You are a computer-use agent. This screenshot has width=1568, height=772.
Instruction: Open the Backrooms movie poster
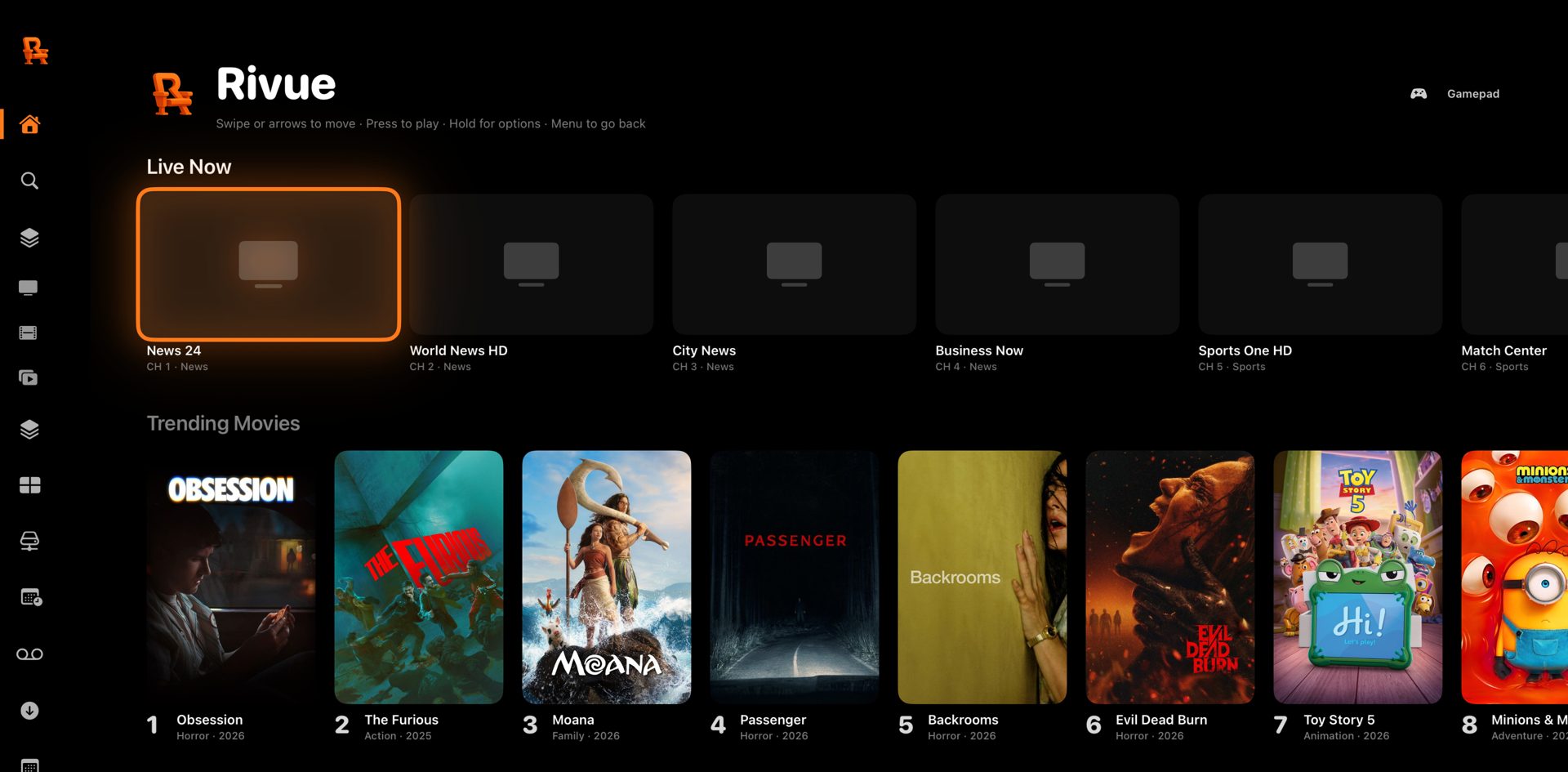[x=982, y=577]
